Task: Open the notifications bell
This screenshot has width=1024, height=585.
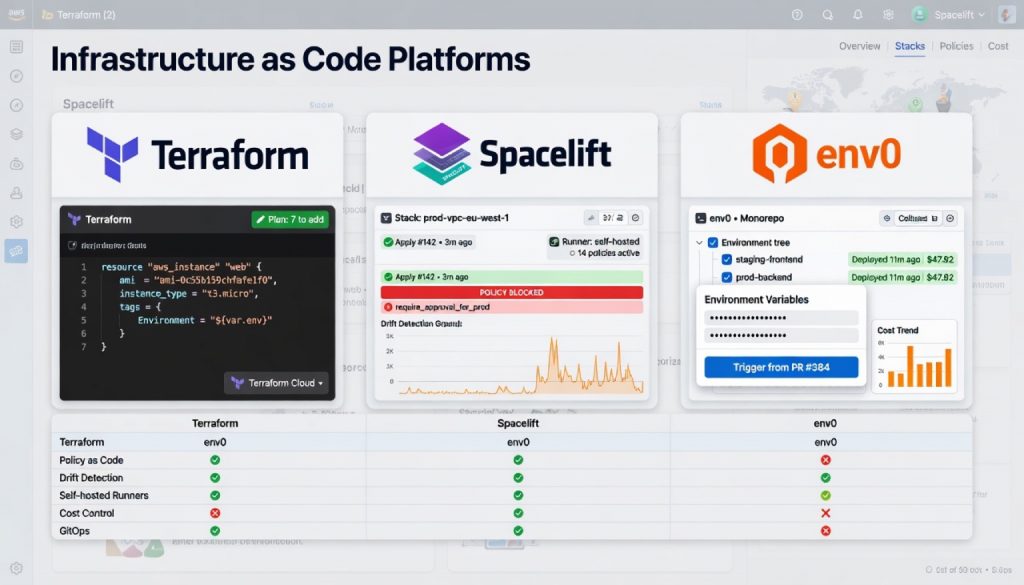Action: click(x=857, y=14)
